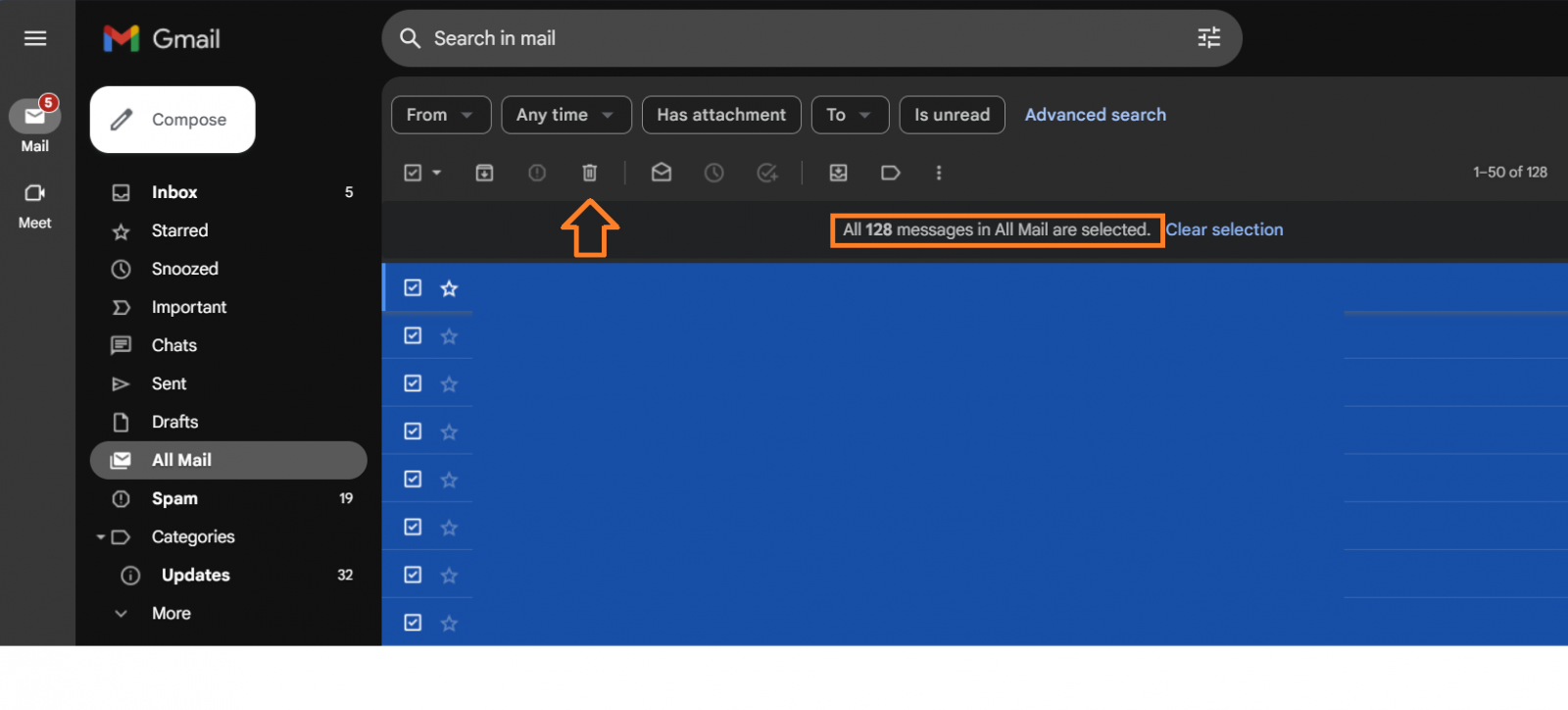The width and height of the screenshot is (1568, 710).
Task: Click the Clear selection link
Action: [x=1223, y=229]
